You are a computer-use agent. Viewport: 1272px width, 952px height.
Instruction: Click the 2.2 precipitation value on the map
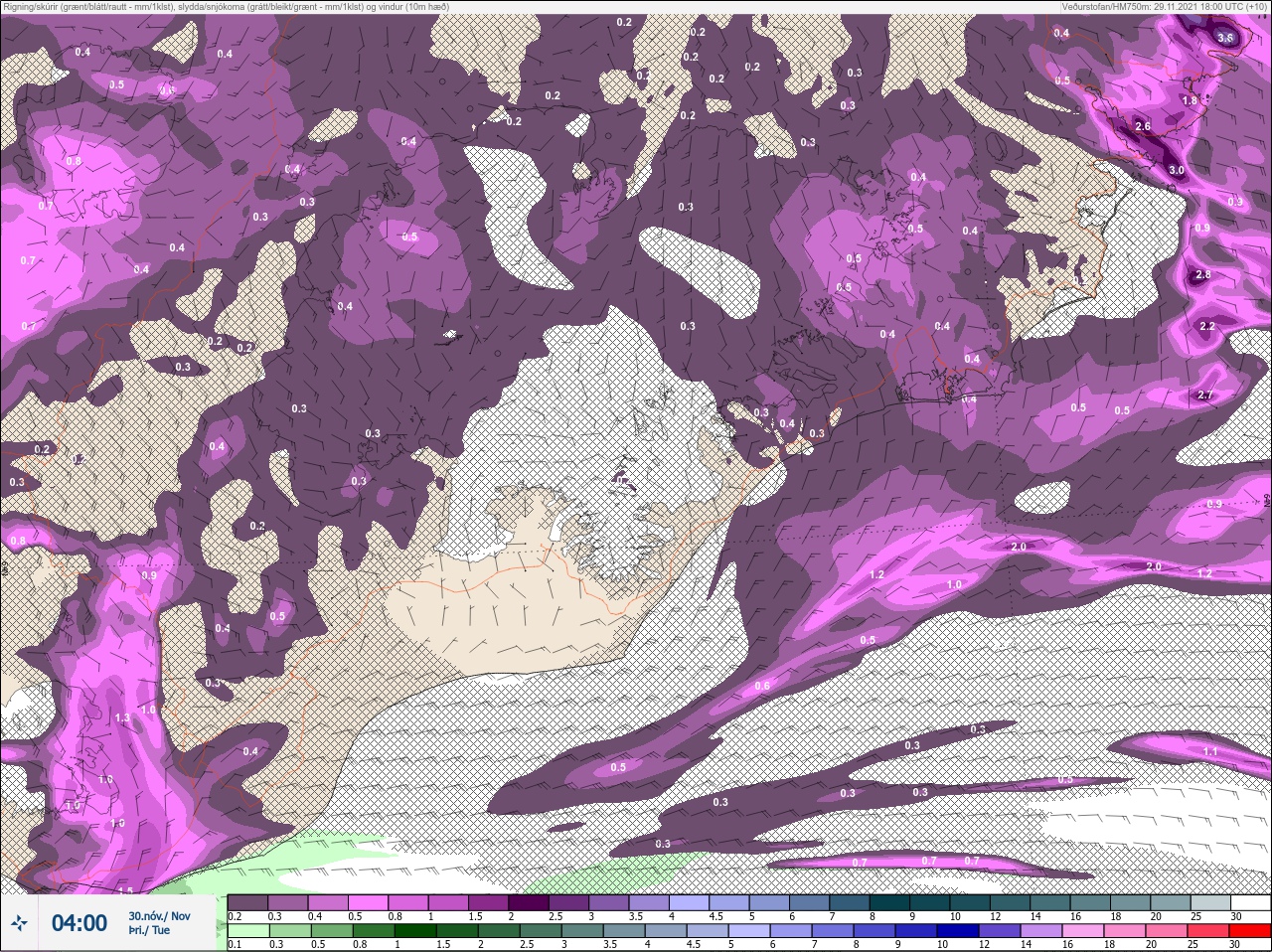click(x=1207, y=326)
